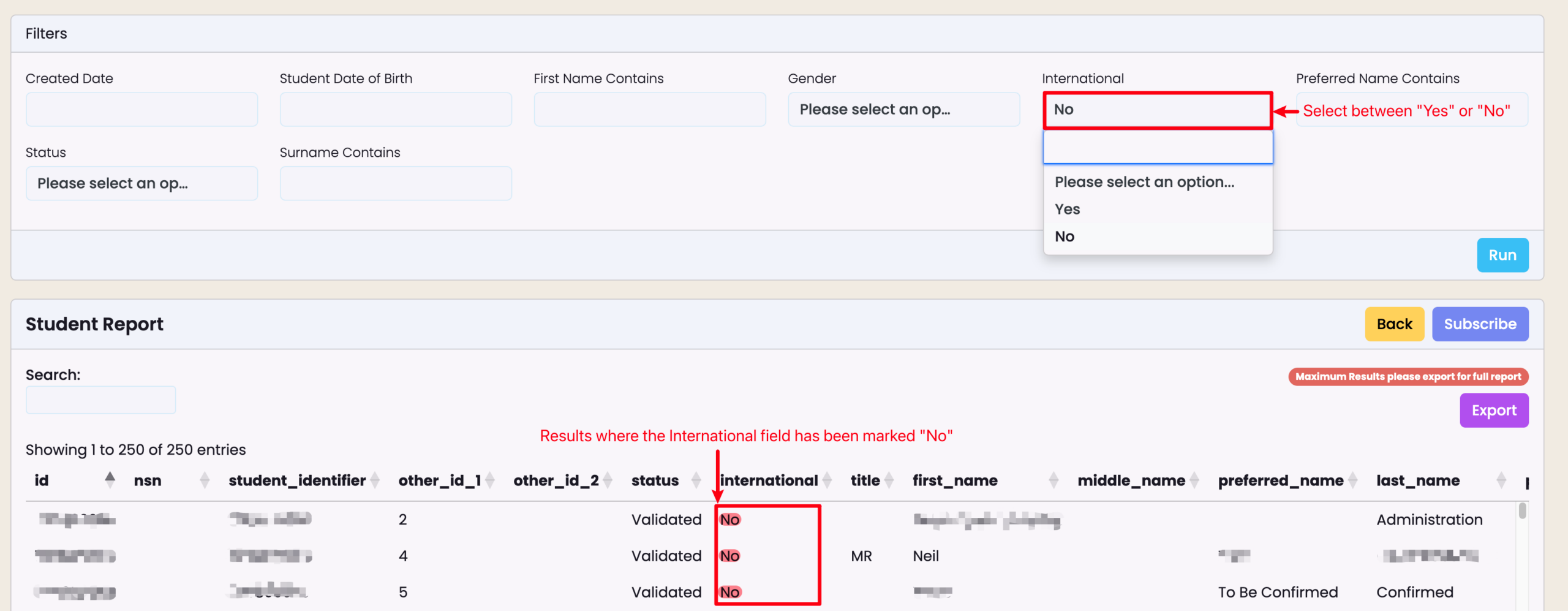Focus the Surname Contains text field
Image resolution: width=1568 pixels, height=611 pixels.
click(396, 184)
